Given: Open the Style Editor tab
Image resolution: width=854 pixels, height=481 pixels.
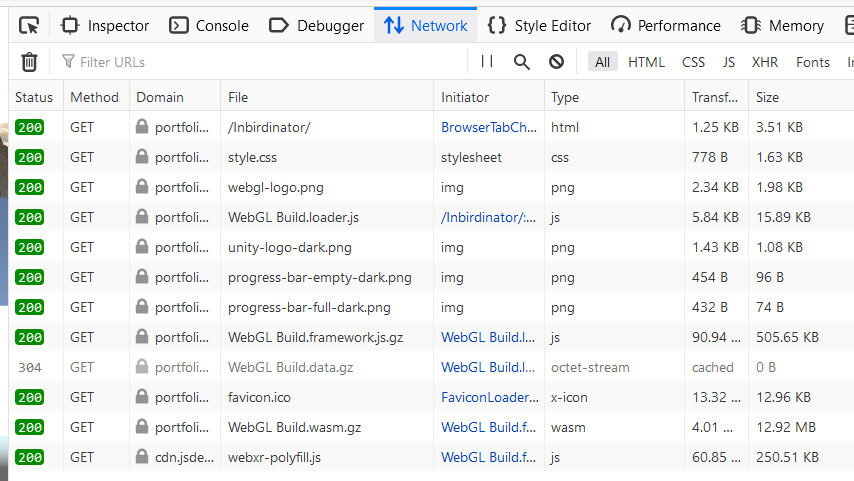Looking at the screenshot, I should coord(539,26).
